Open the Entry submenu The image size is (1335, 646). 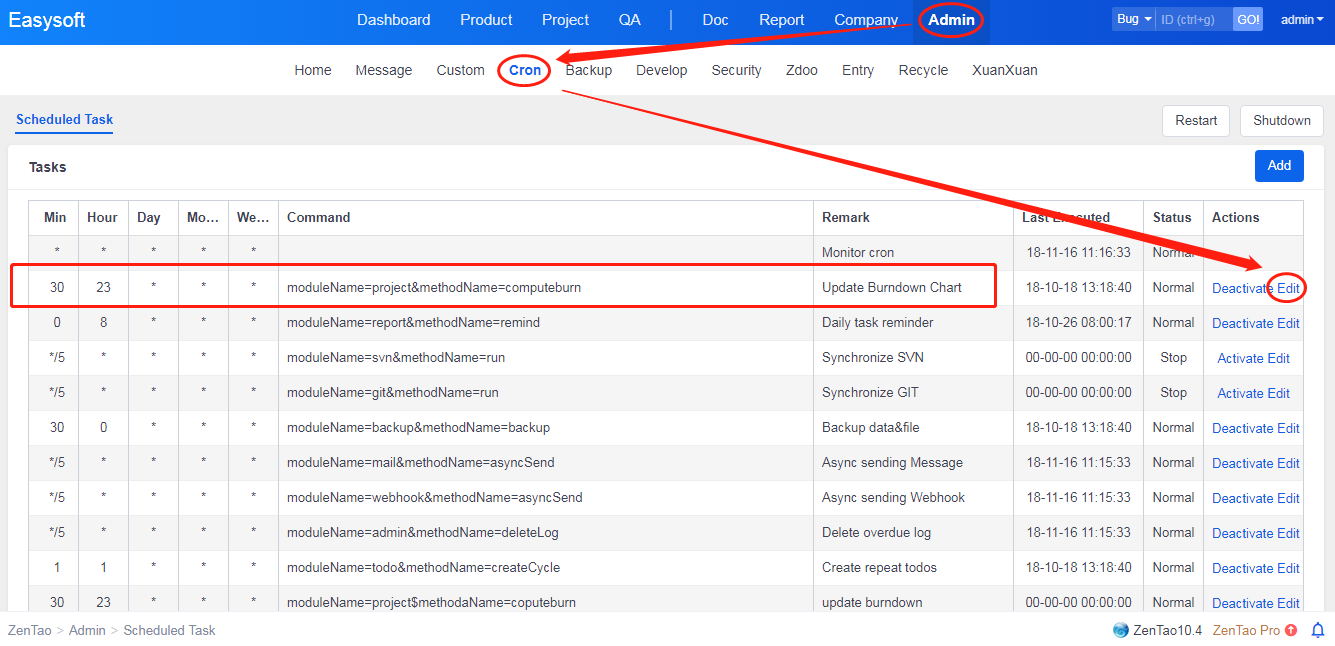click(858, 70)
